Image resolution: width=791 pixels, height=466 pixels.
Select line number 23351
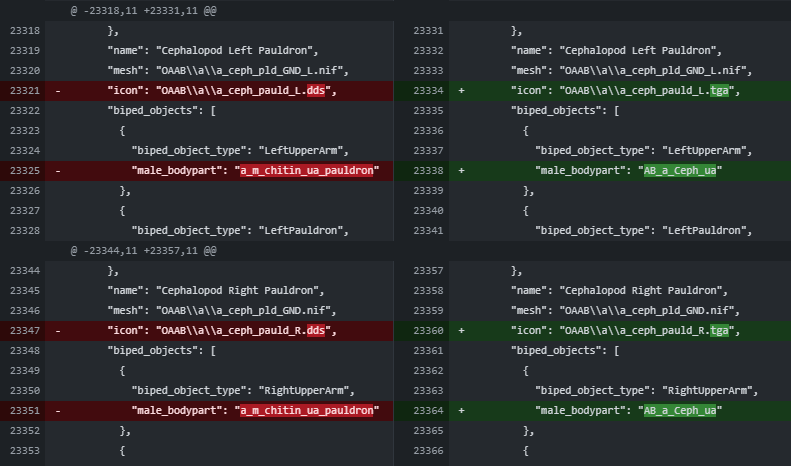point(25,411)
